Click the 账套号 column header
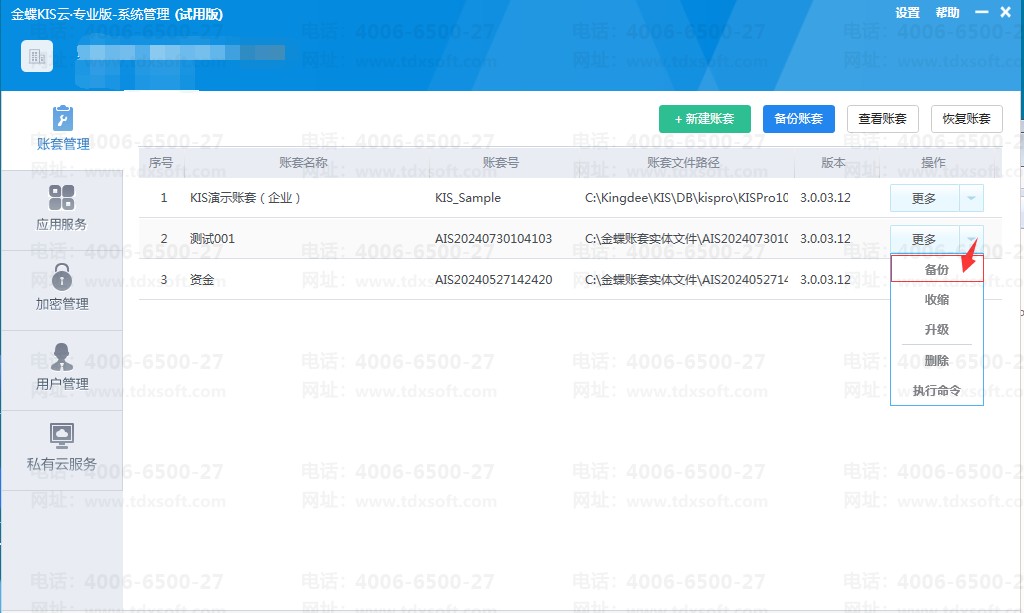The image size is (1024, 613). pos(501,163)
